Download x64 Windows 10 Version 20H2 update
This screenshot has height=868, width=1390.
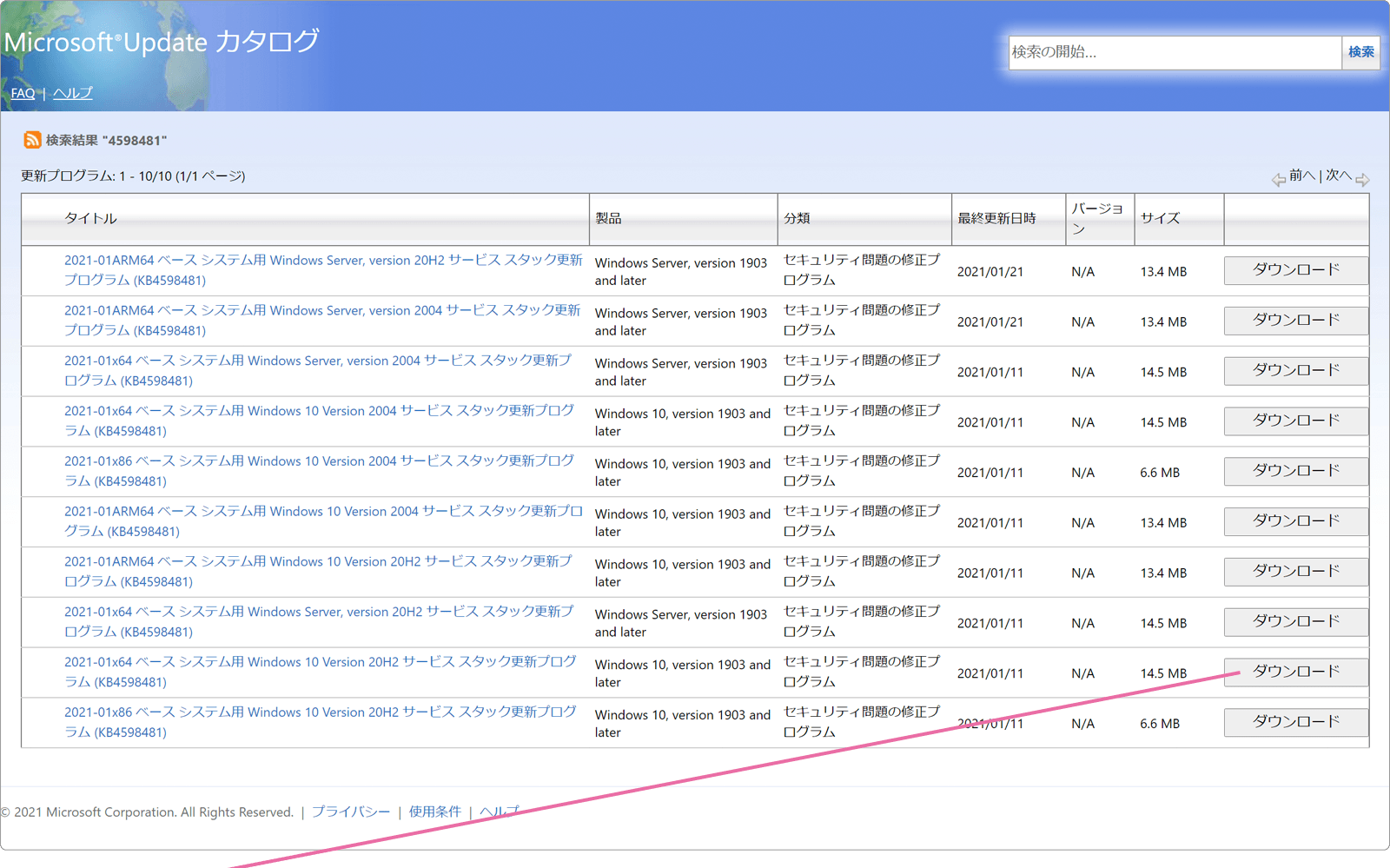point(1296,673)
